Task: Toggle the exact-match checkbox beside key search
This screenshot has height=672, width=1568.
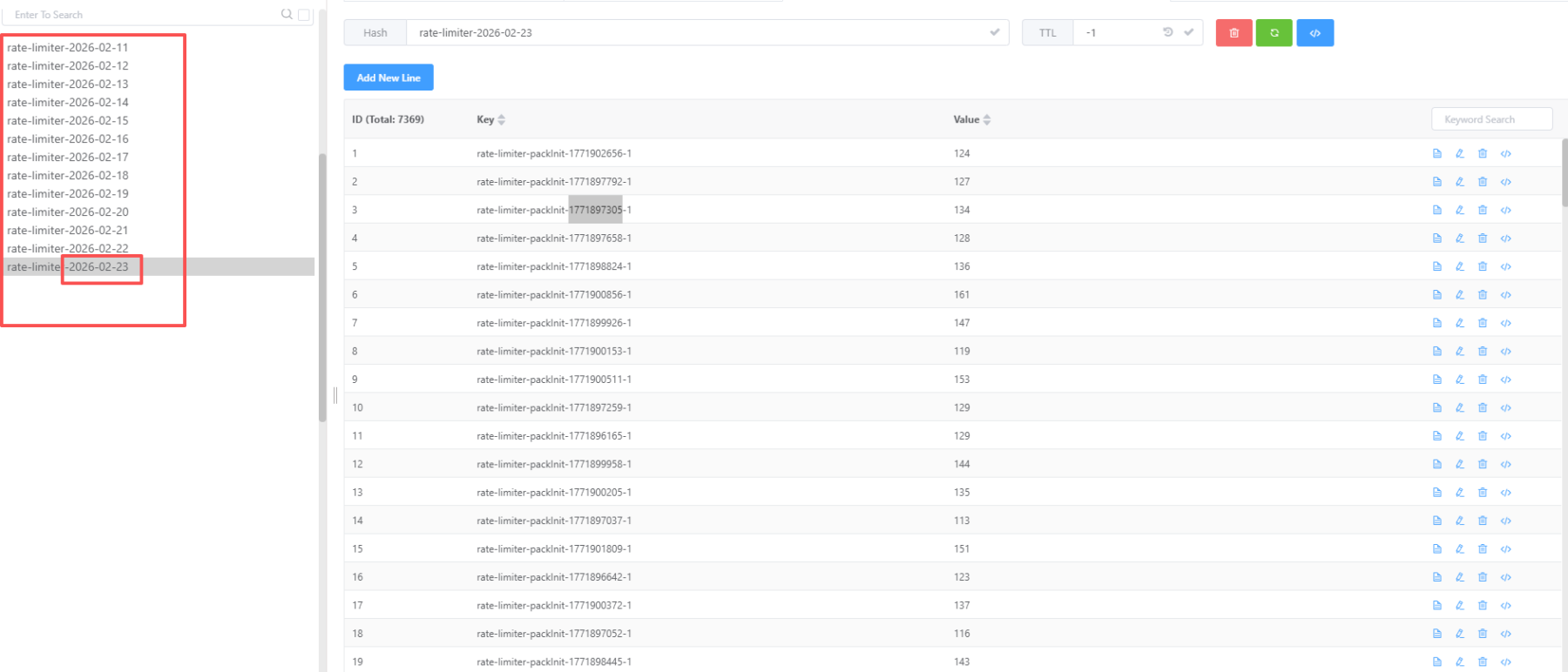Action: click(304, 15)
